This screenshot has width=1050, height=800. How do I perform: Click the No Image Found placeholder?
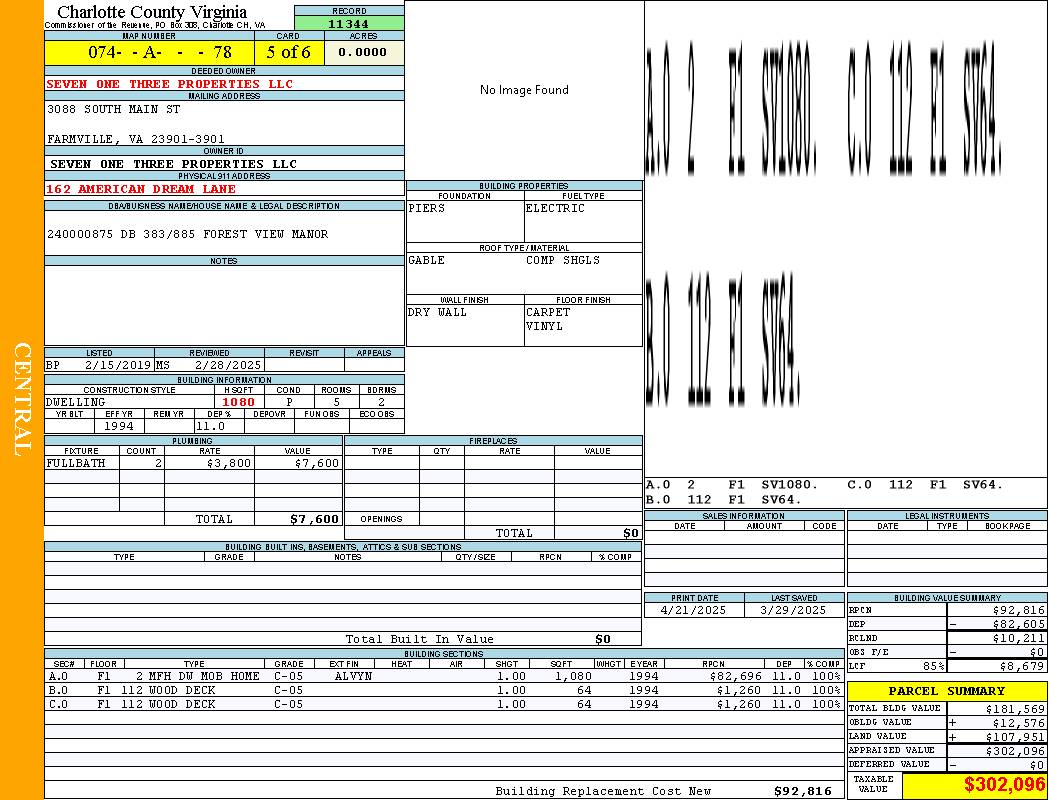pyautogui.click(x=524, y=90)
